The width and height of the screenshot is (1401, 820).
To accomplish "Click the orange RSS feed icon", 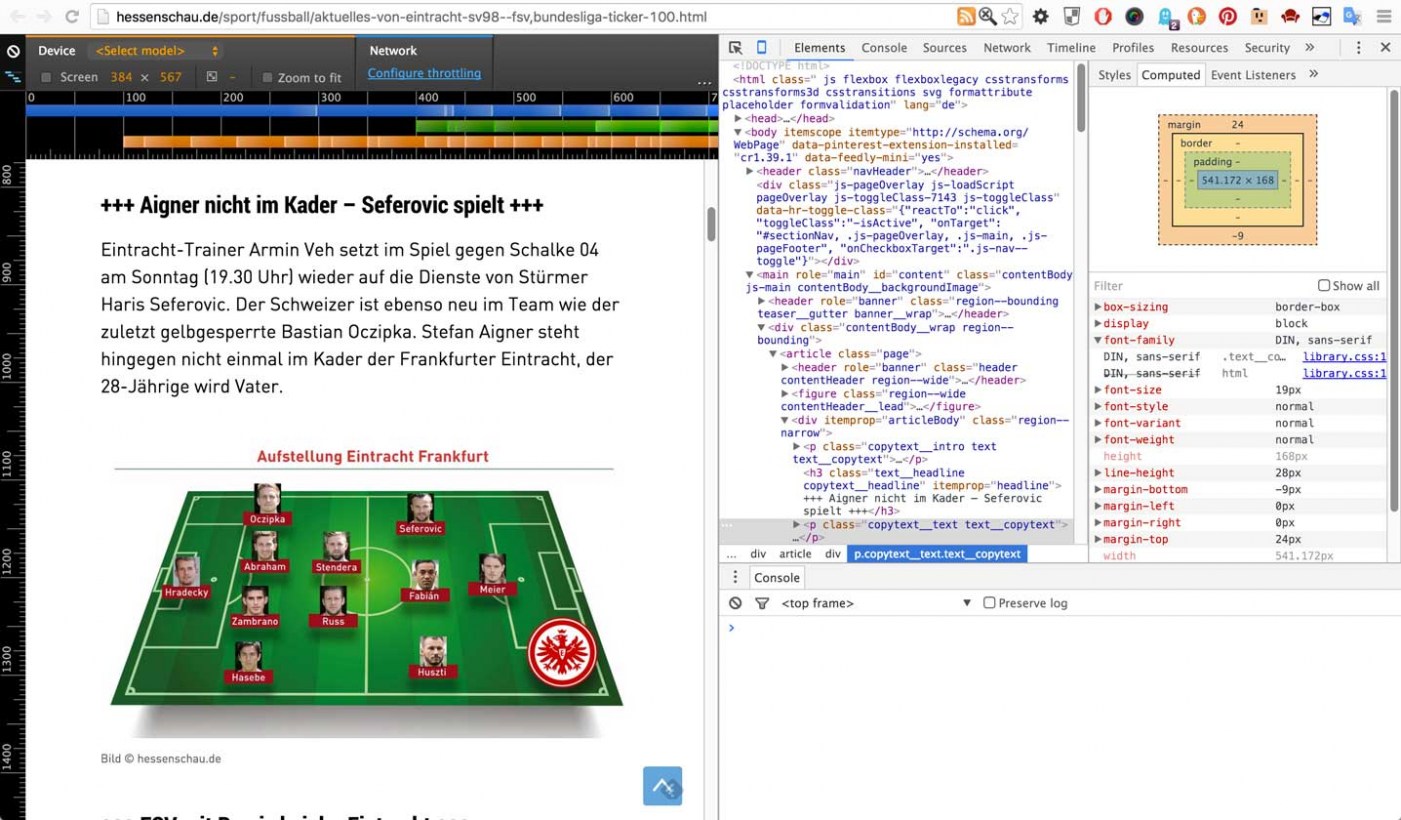I will (x=966, y=16).
